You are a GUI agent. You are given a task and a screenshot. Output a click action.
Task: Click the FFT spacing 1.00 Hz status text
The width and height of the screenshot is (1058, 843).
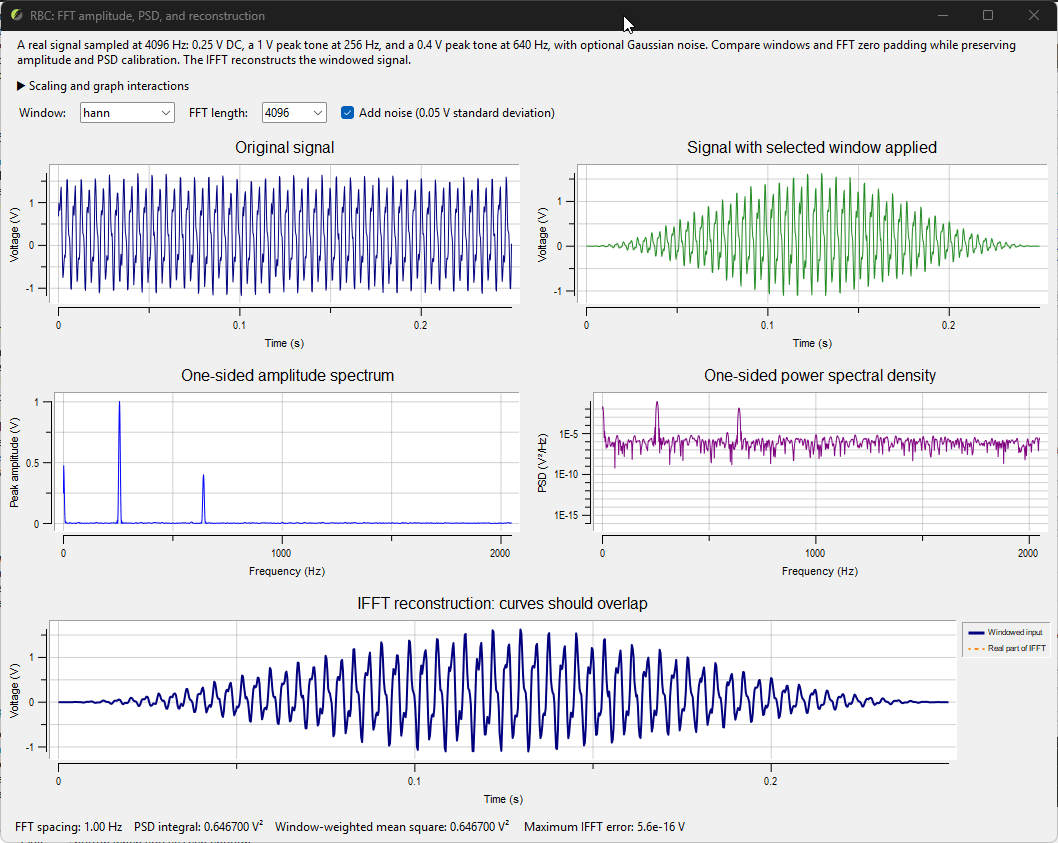[x=68, y=827]
